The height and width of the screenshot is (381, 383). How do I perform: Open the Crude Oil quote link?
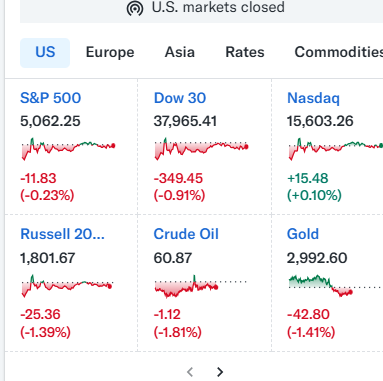[186, 234]
